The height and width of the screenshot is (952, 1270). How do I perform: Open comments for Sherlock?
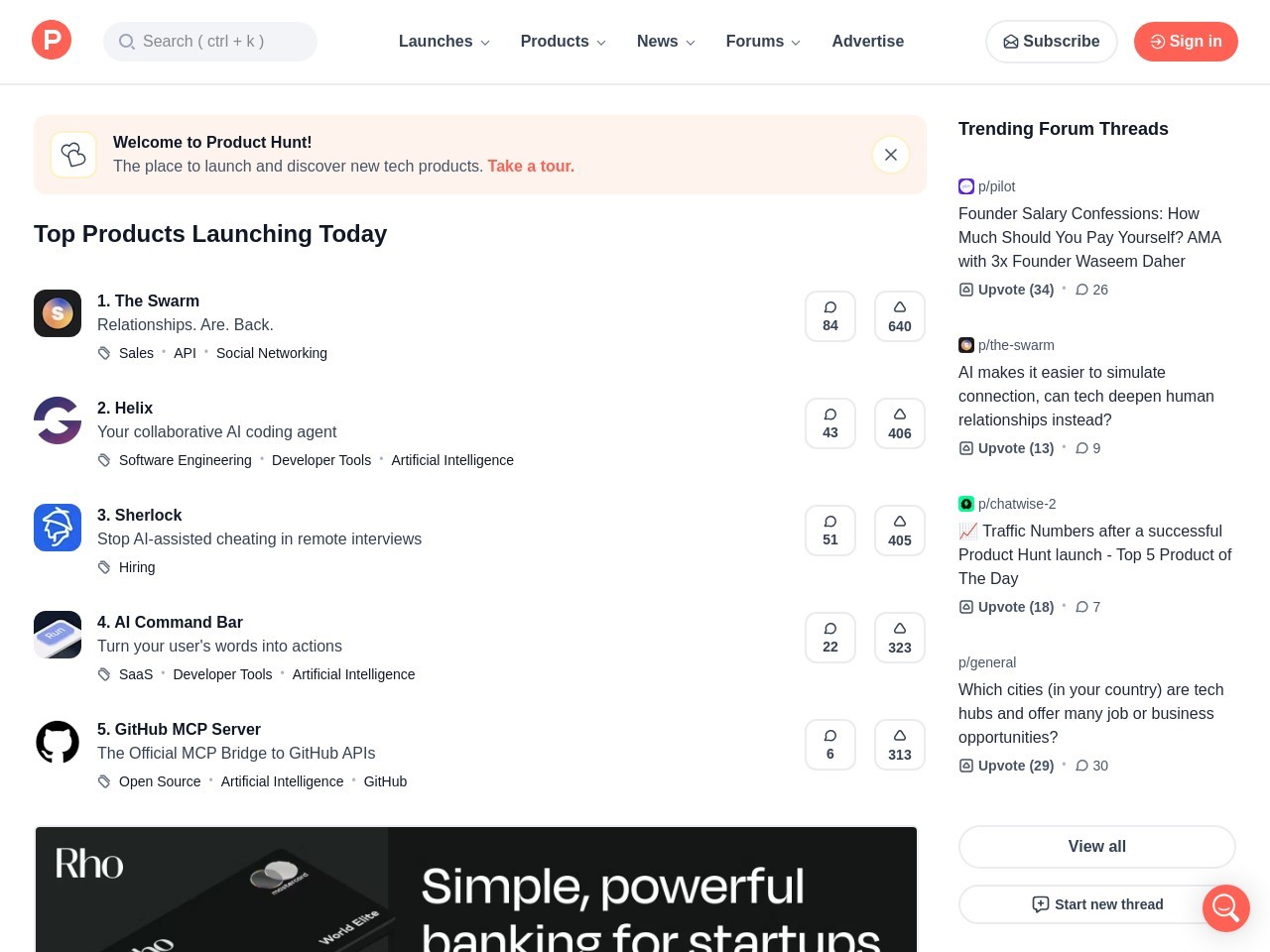(829, 530)
